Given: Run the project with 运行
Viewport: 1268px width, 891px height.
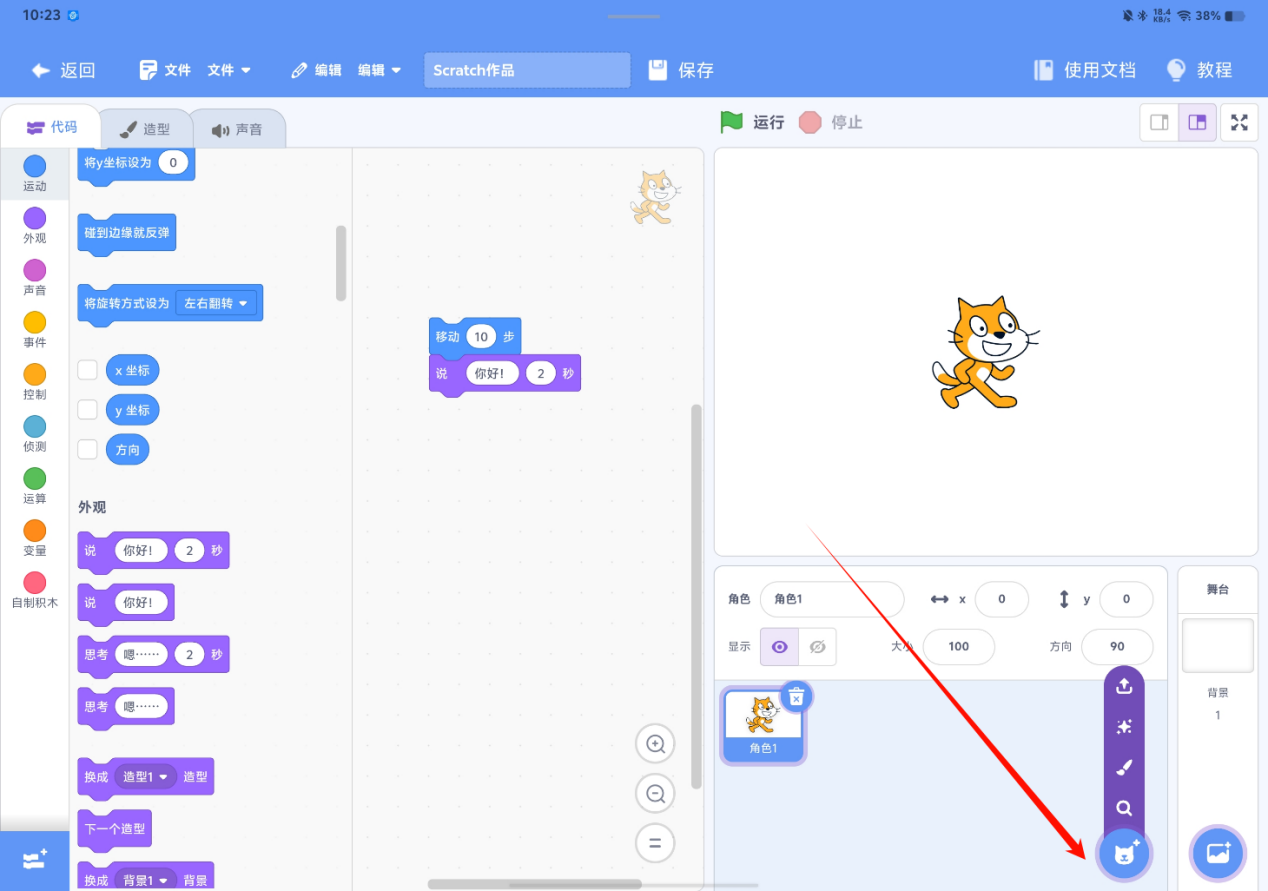Looking at the screenshot, I should click(751, 122).
